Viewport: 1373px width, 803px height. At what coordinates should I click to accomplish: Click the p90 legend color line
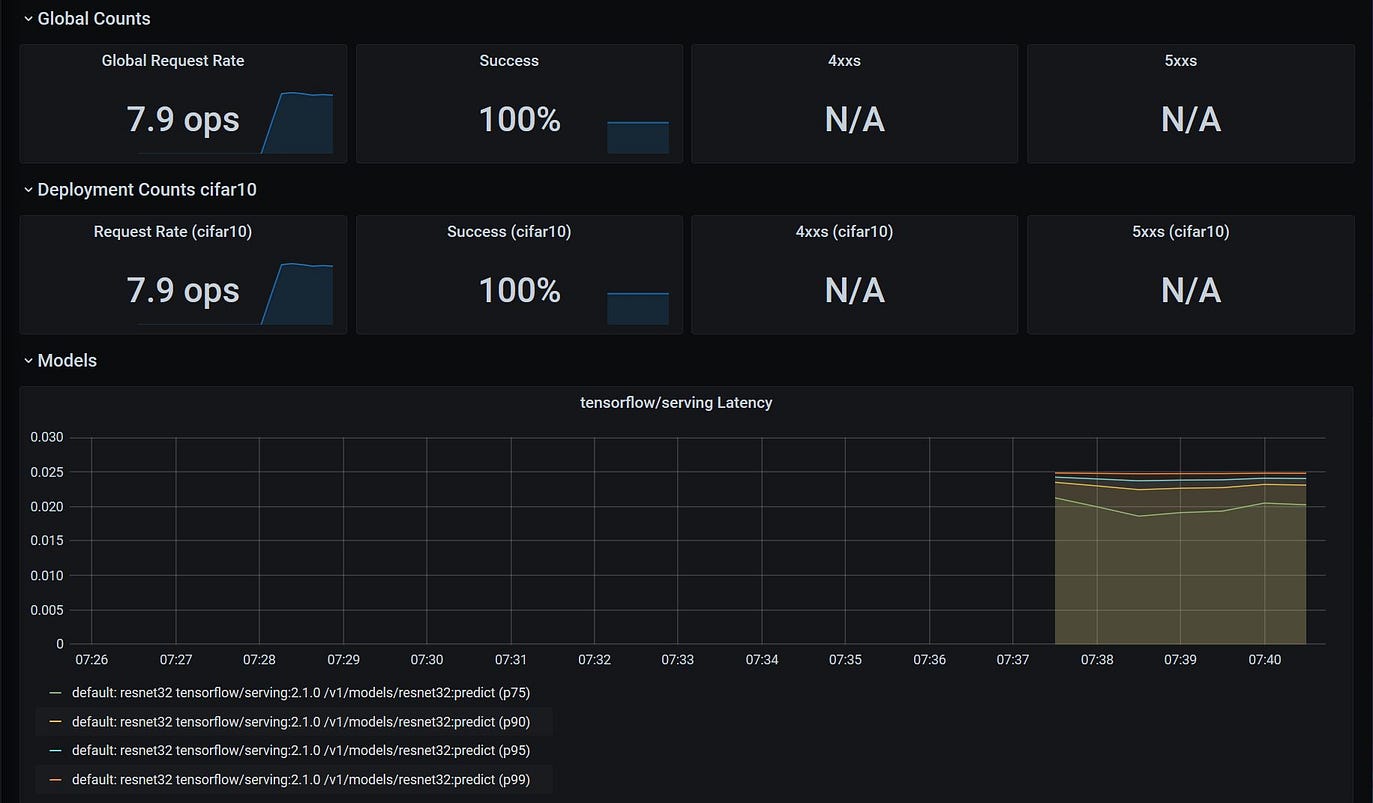55,721
